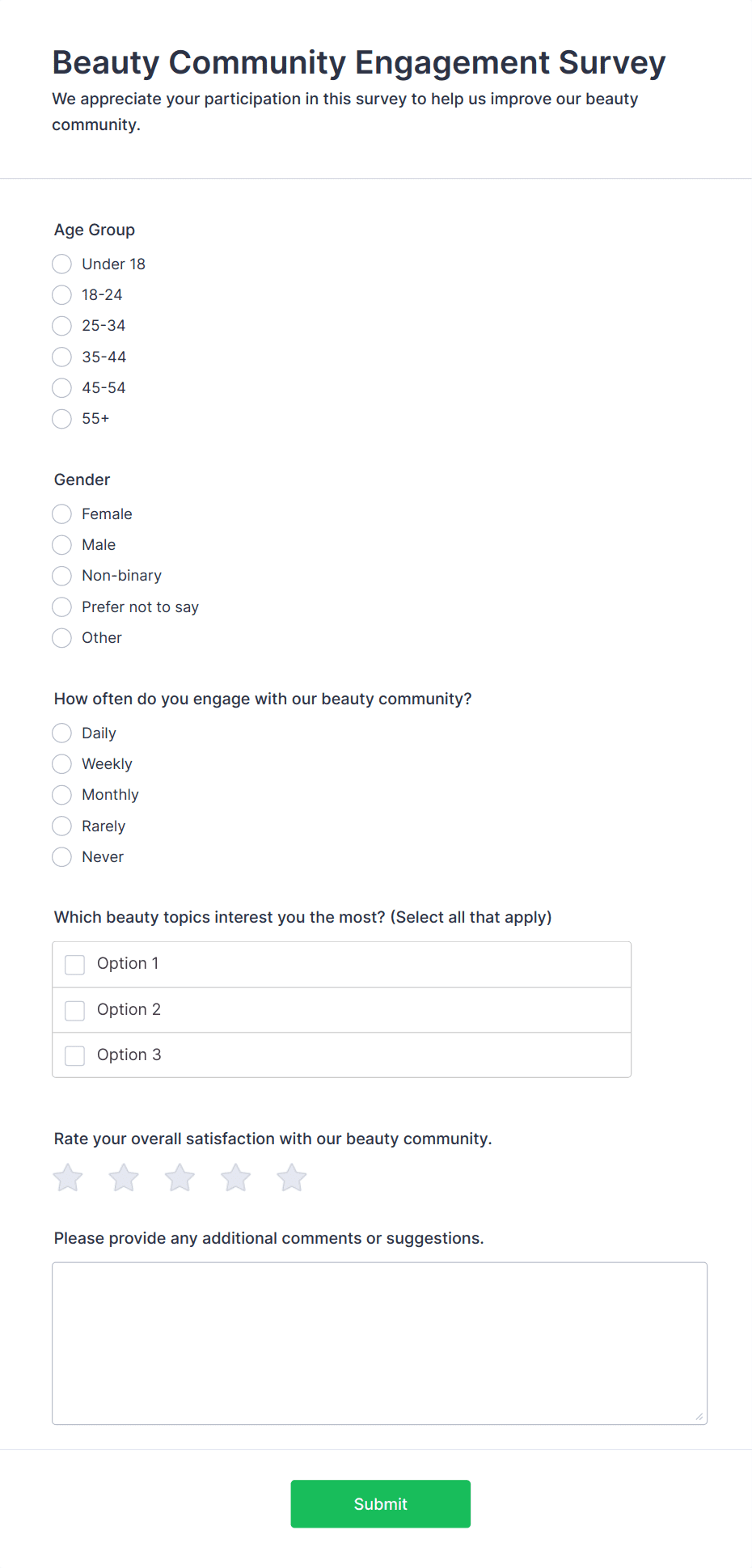Check the Option 1 checkbox
This screenshot has height=1568, width=752.
tap(75, 965)
